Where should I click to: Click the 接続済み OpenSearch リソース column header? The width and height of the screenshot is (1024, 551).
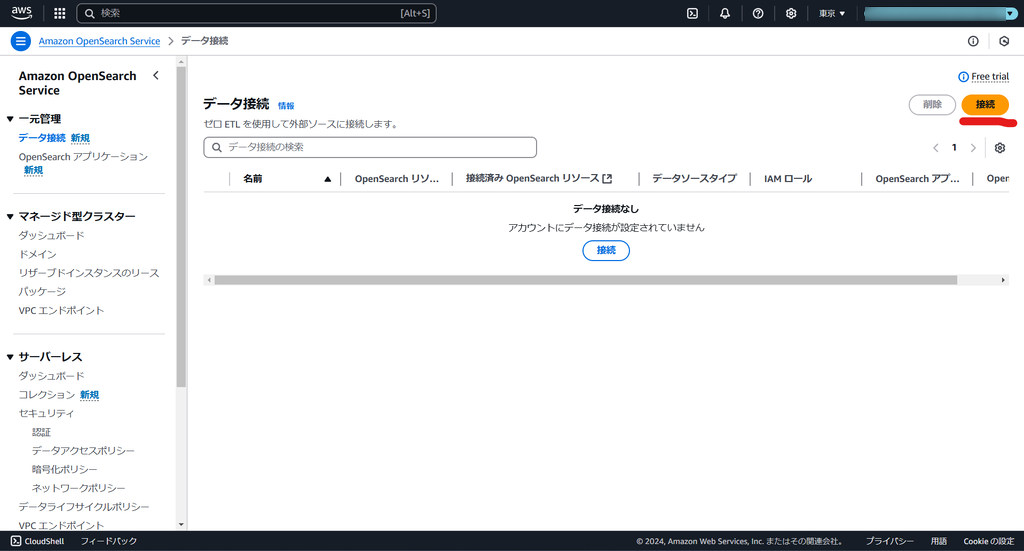[539, 178]
